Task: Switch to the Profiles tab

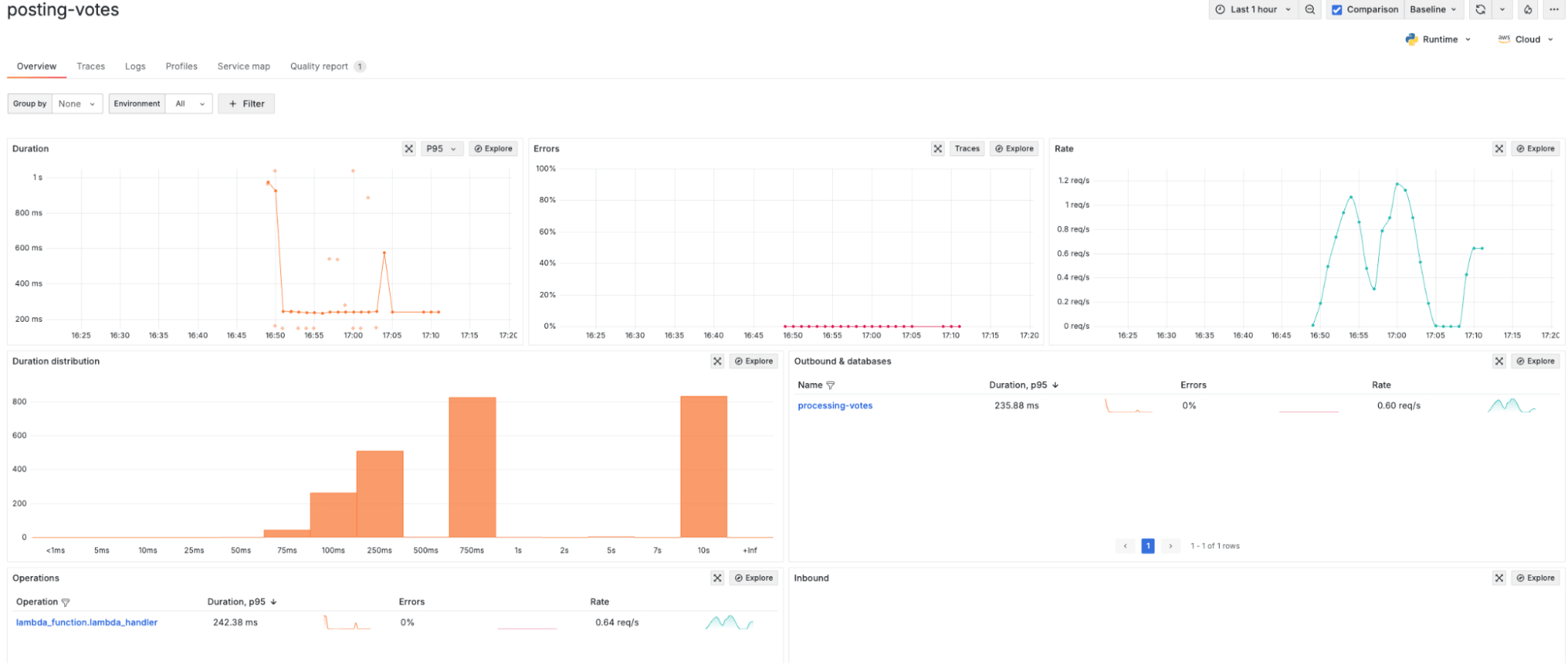Action: 181,66
